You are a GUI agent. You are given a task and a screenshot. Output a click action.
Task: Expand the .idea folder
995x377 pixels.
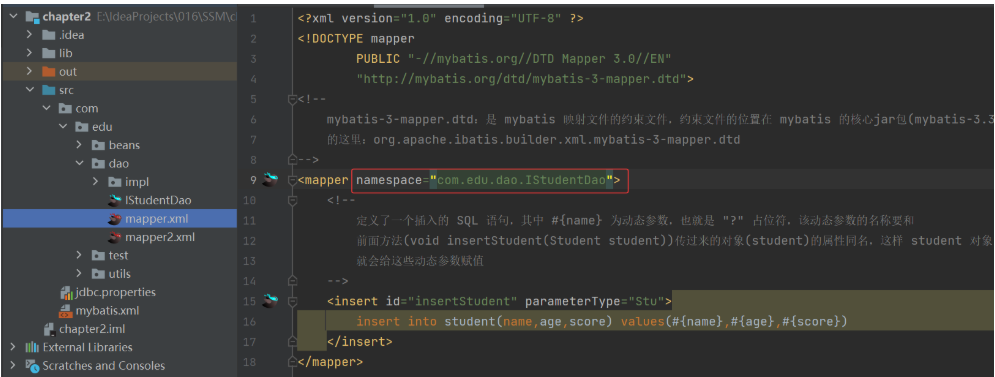30,35
